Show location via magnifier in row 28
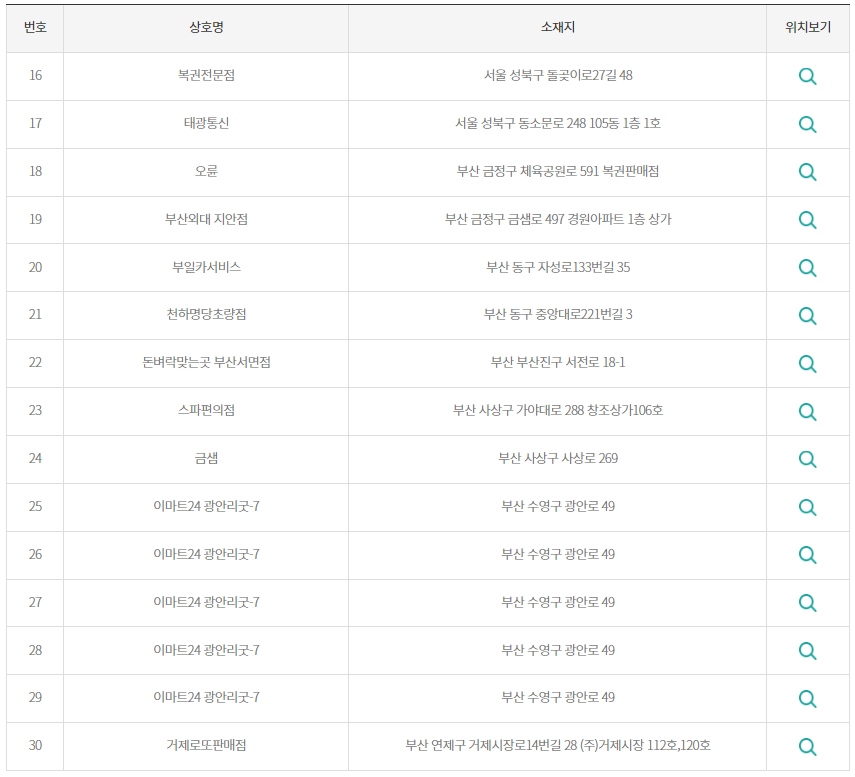Image resolution: width=855 pixels, height=777 pixels. (x=808, y=651)
